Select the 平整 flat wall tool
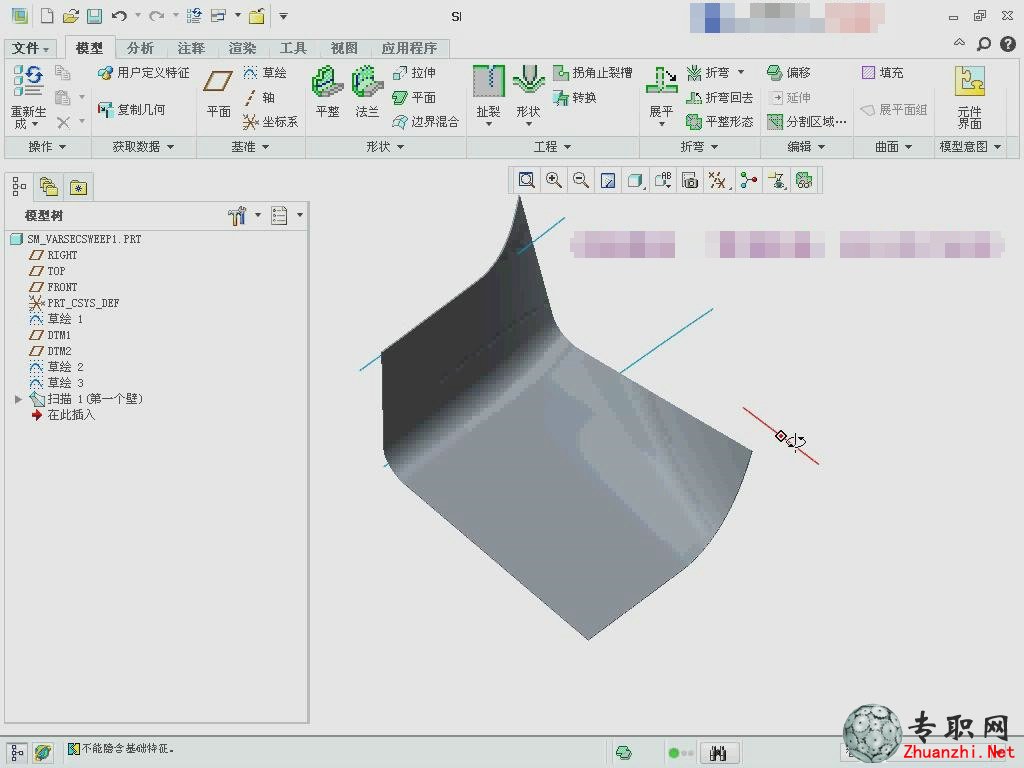The height and width of the screenshot is (768, 1024). click(327, 92)
